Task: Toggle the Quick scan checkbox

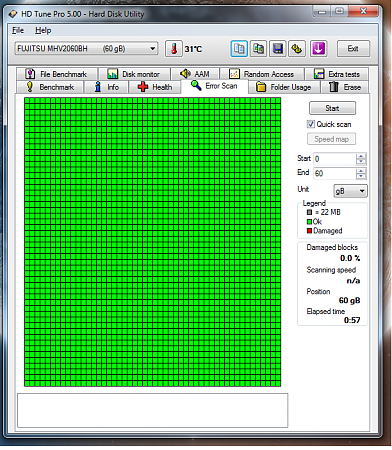Action: click(x=311, y=124)
